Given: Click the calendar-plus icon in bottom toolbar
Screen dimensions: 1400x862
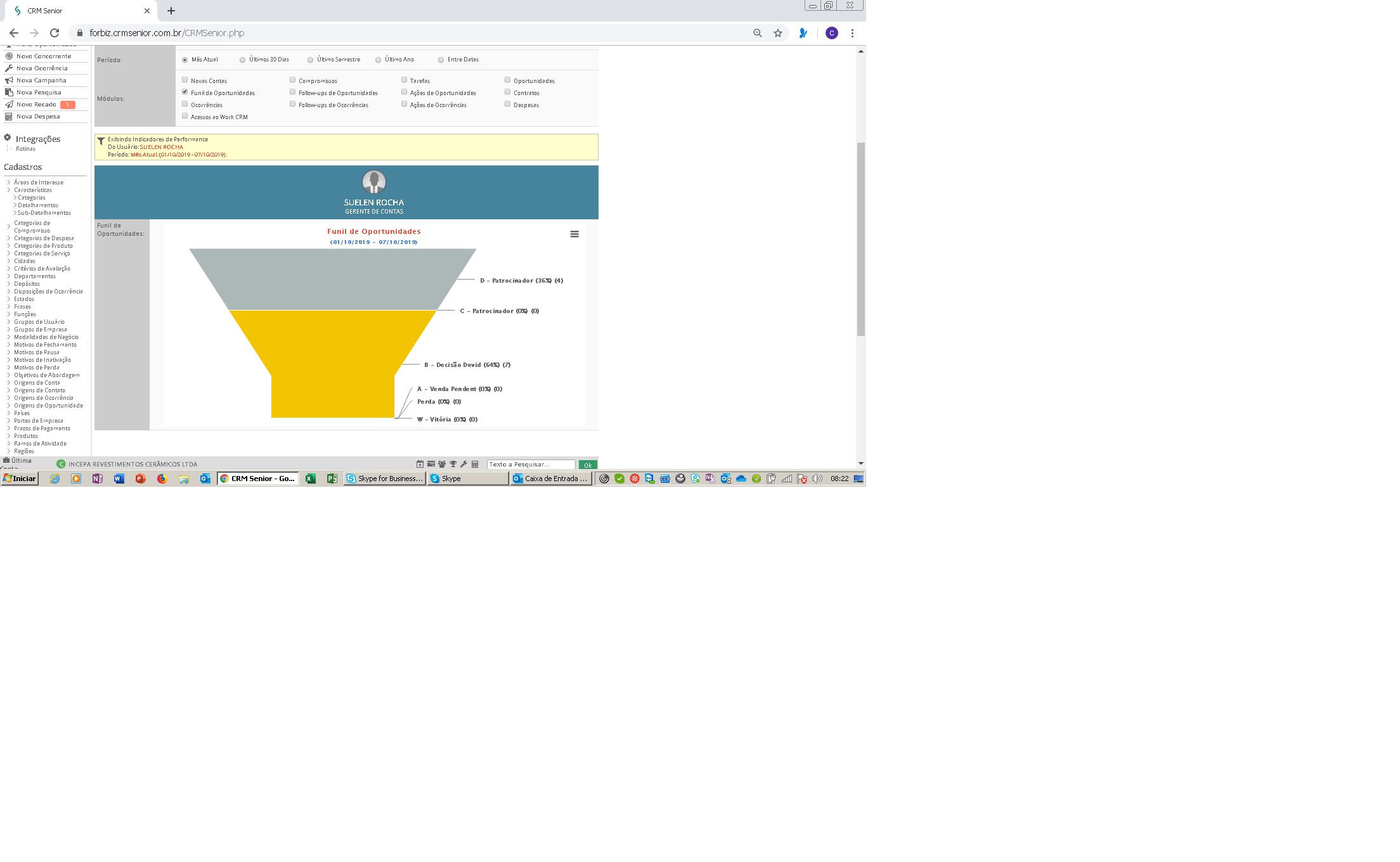Looking at the screenshot, I should tap(420, 464).
